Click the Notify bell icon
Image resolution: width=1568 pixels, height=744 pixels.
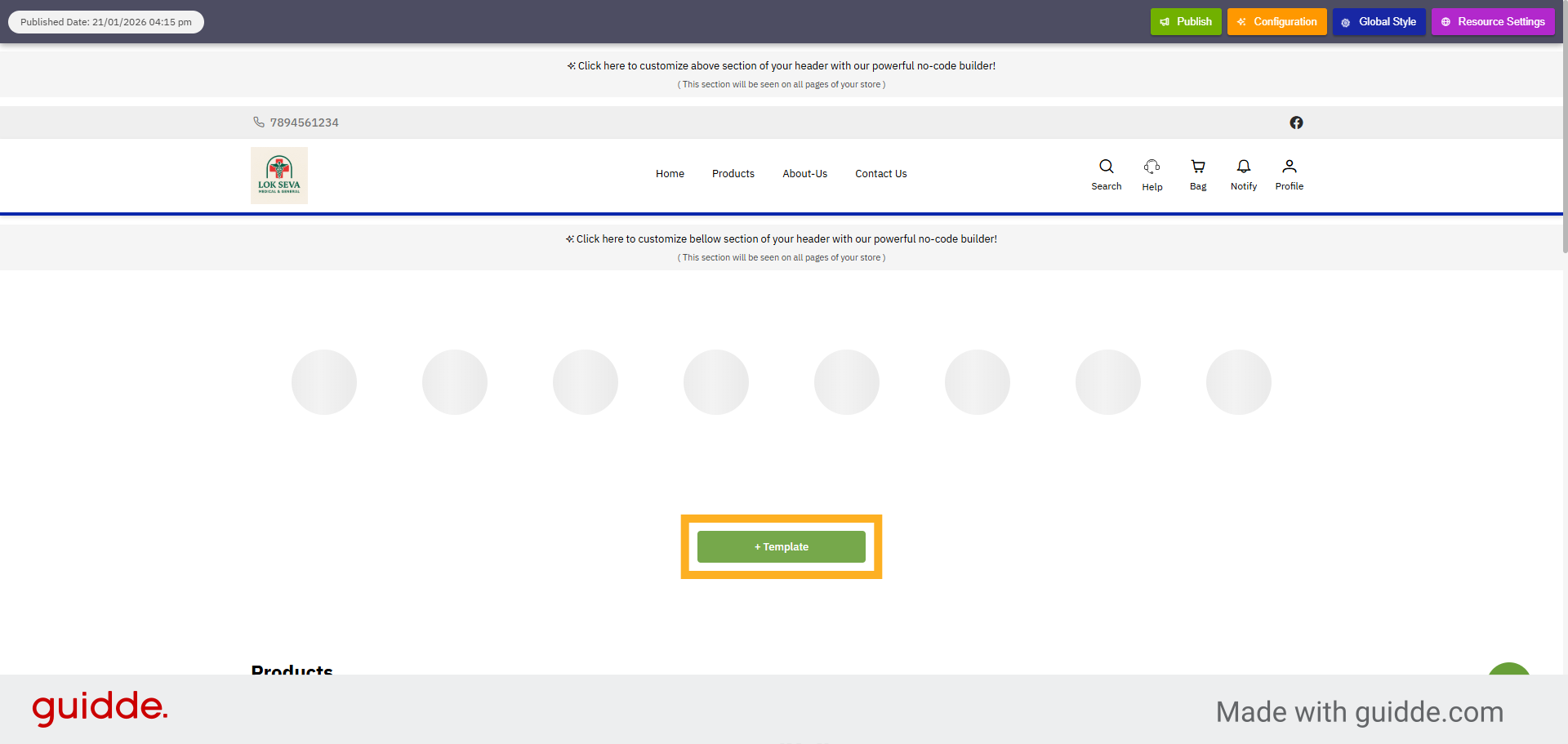(x=1243, y=167)
